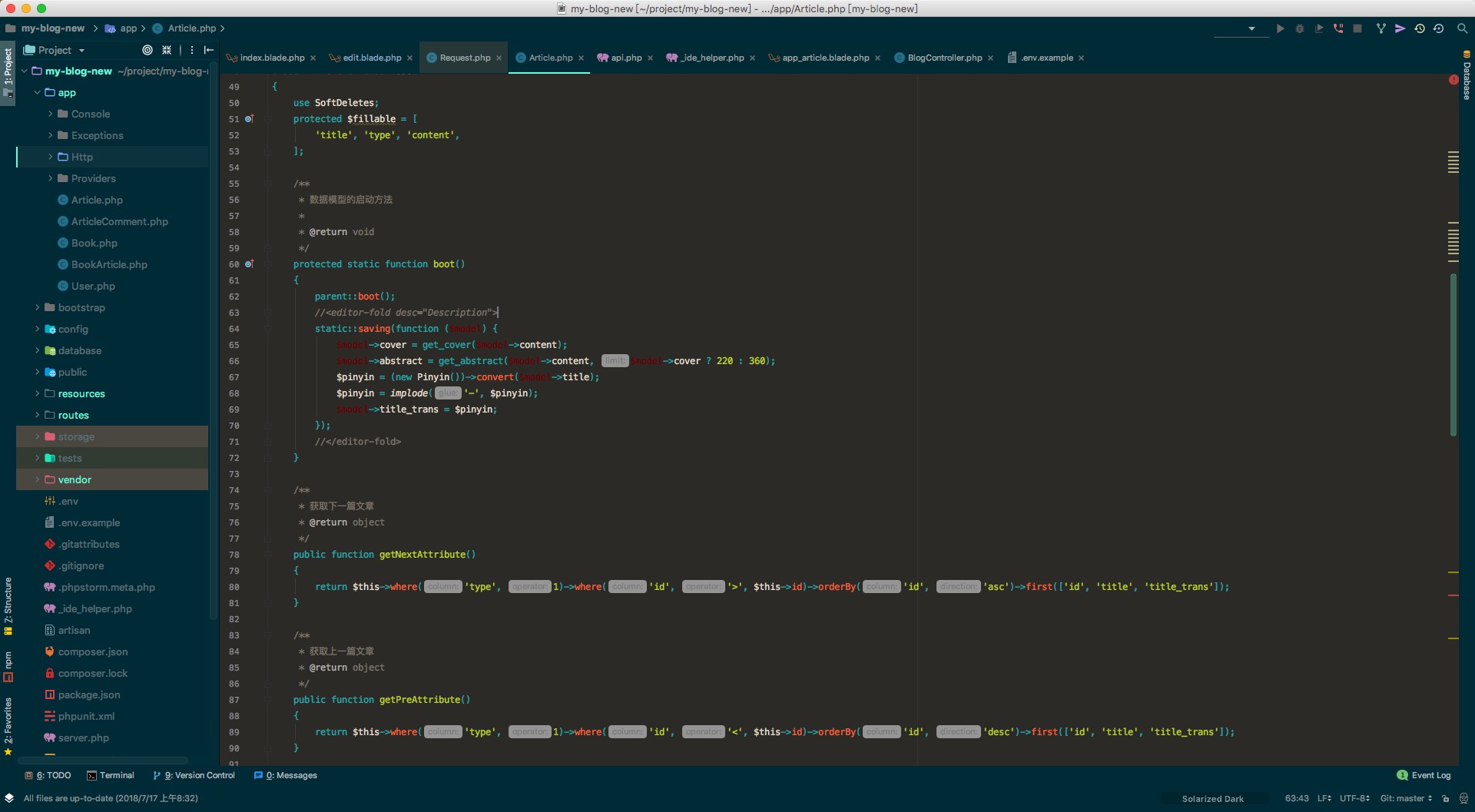Screen dimensions: 1475x812
Task: Toggle the Terminal tool window
Action: [111, 775]
